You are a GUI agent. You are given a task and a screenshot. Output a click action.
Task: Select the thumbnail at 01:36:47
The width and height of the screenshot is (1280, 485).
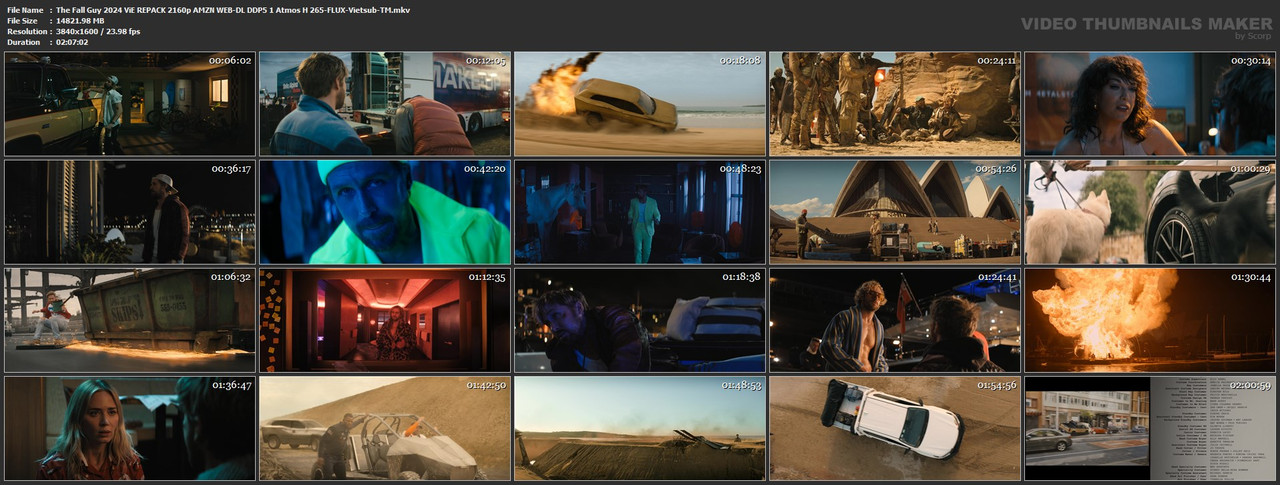[130, 428]
